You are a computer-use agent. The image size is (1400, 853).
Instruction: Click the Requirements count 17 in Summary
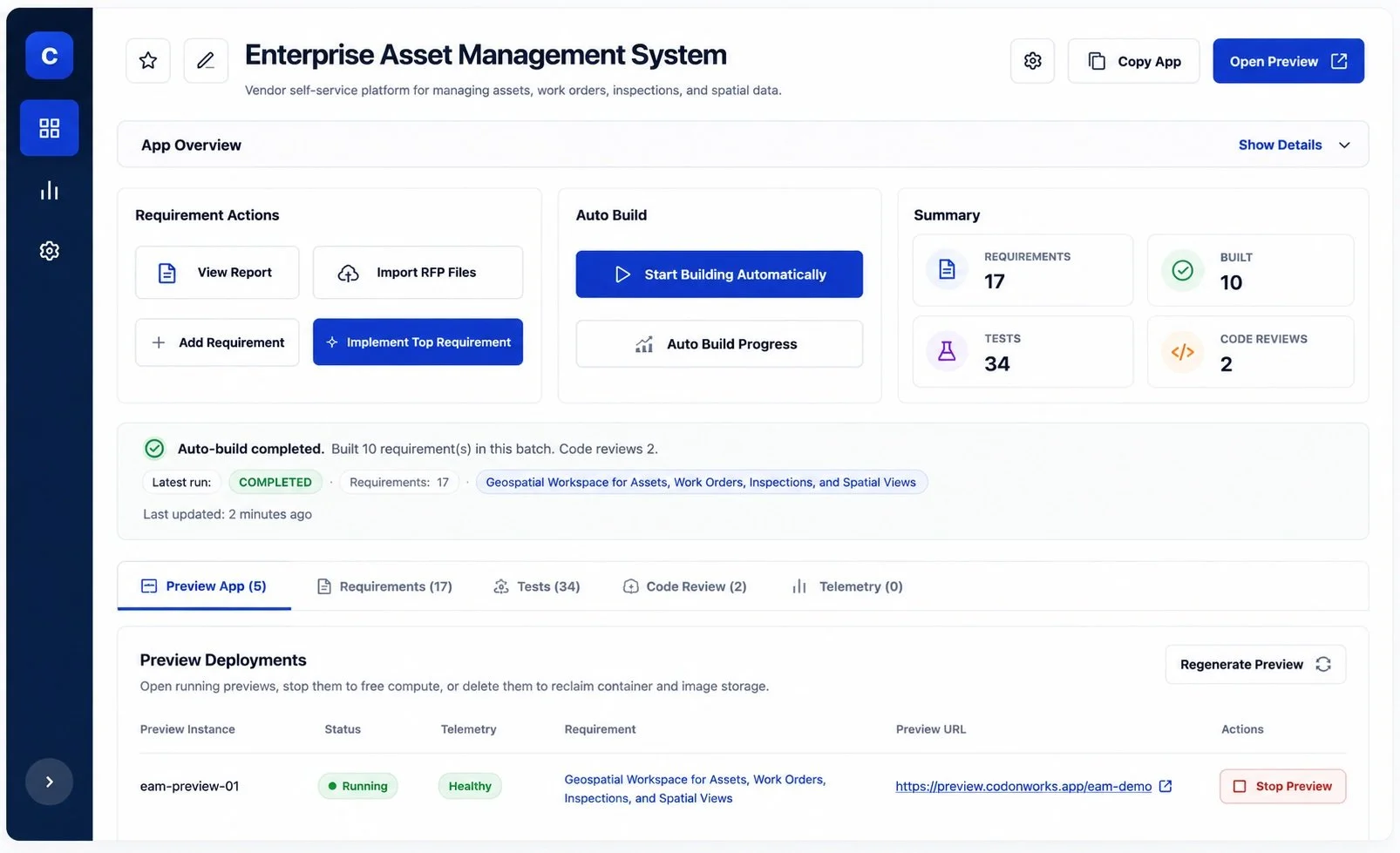tap(995, 281)
